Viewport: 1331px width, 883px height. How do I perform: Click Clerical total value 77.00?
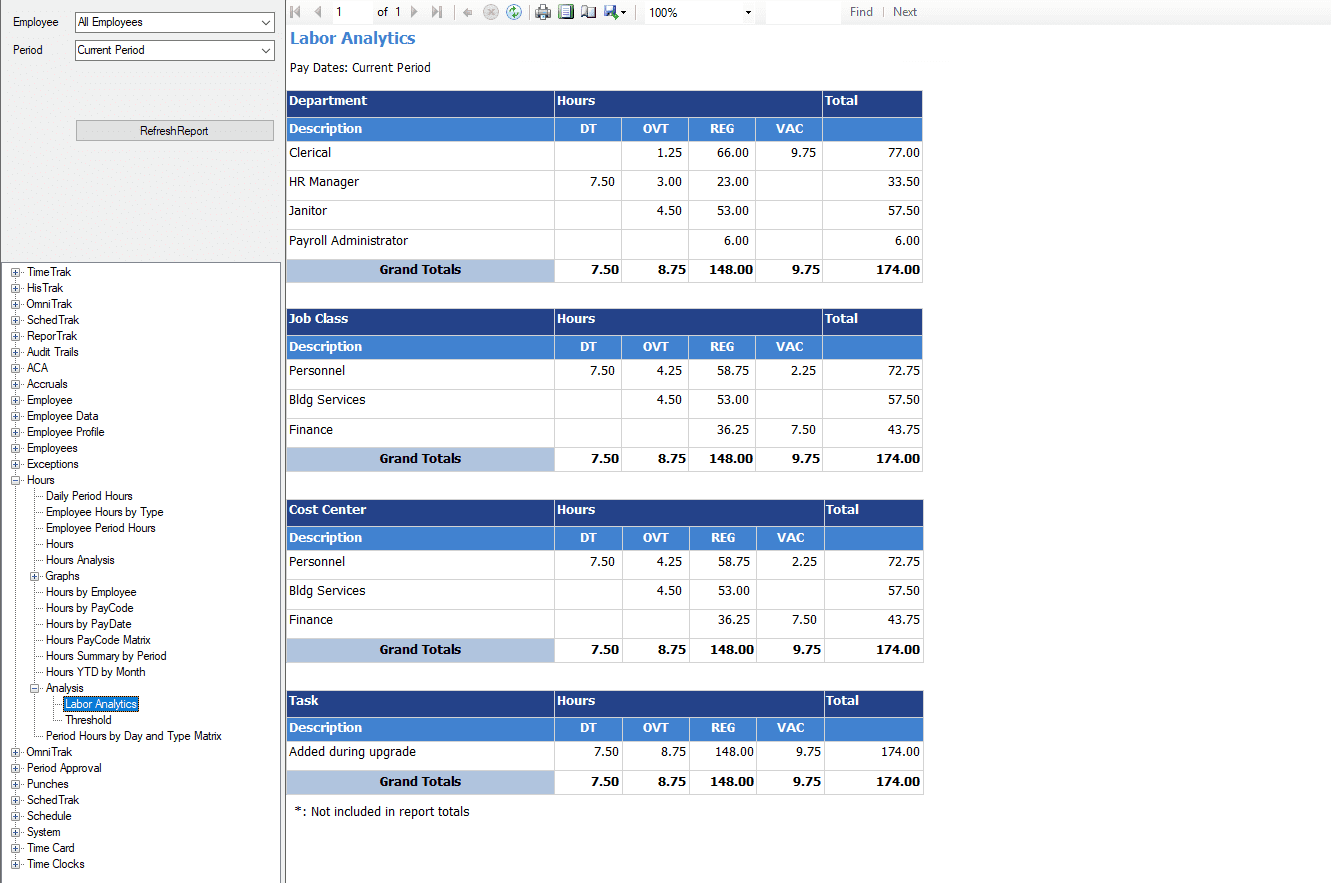point(904,153)
